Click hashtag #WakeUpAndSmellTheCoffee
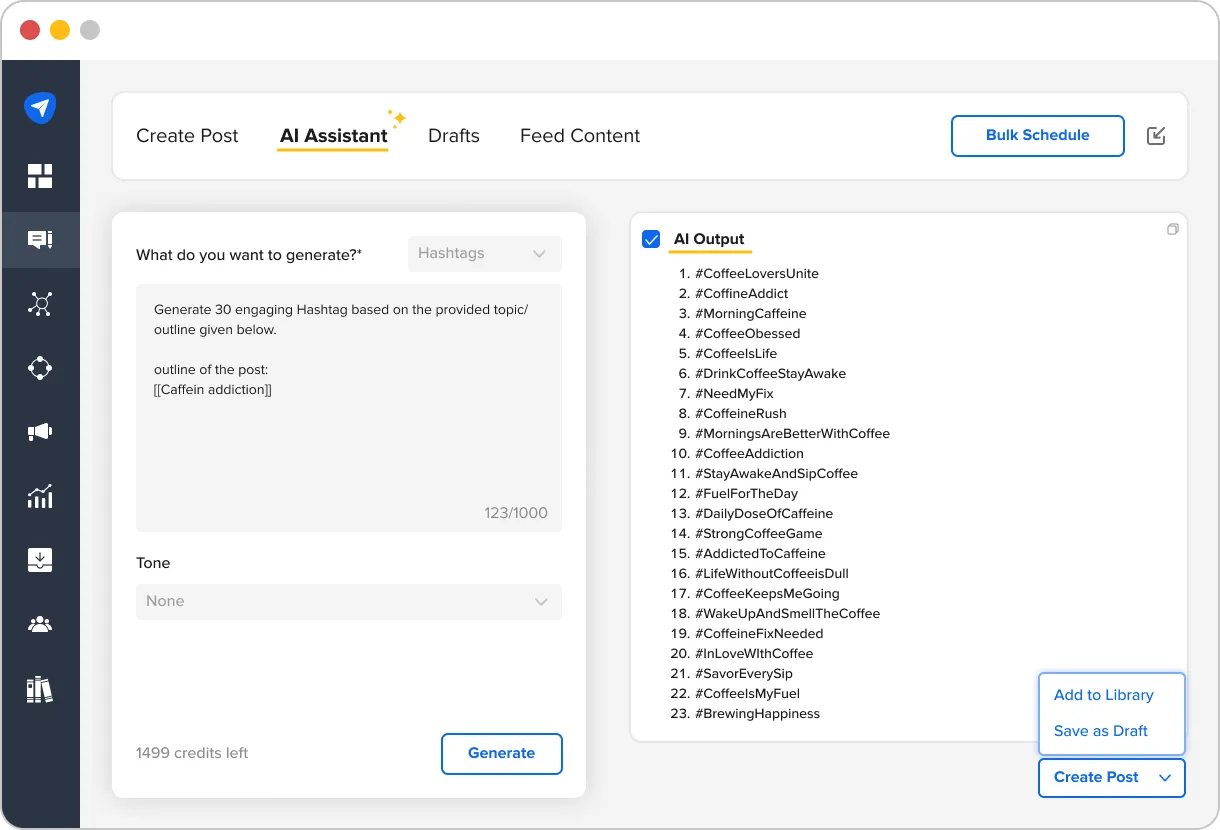 coord(788,614)
